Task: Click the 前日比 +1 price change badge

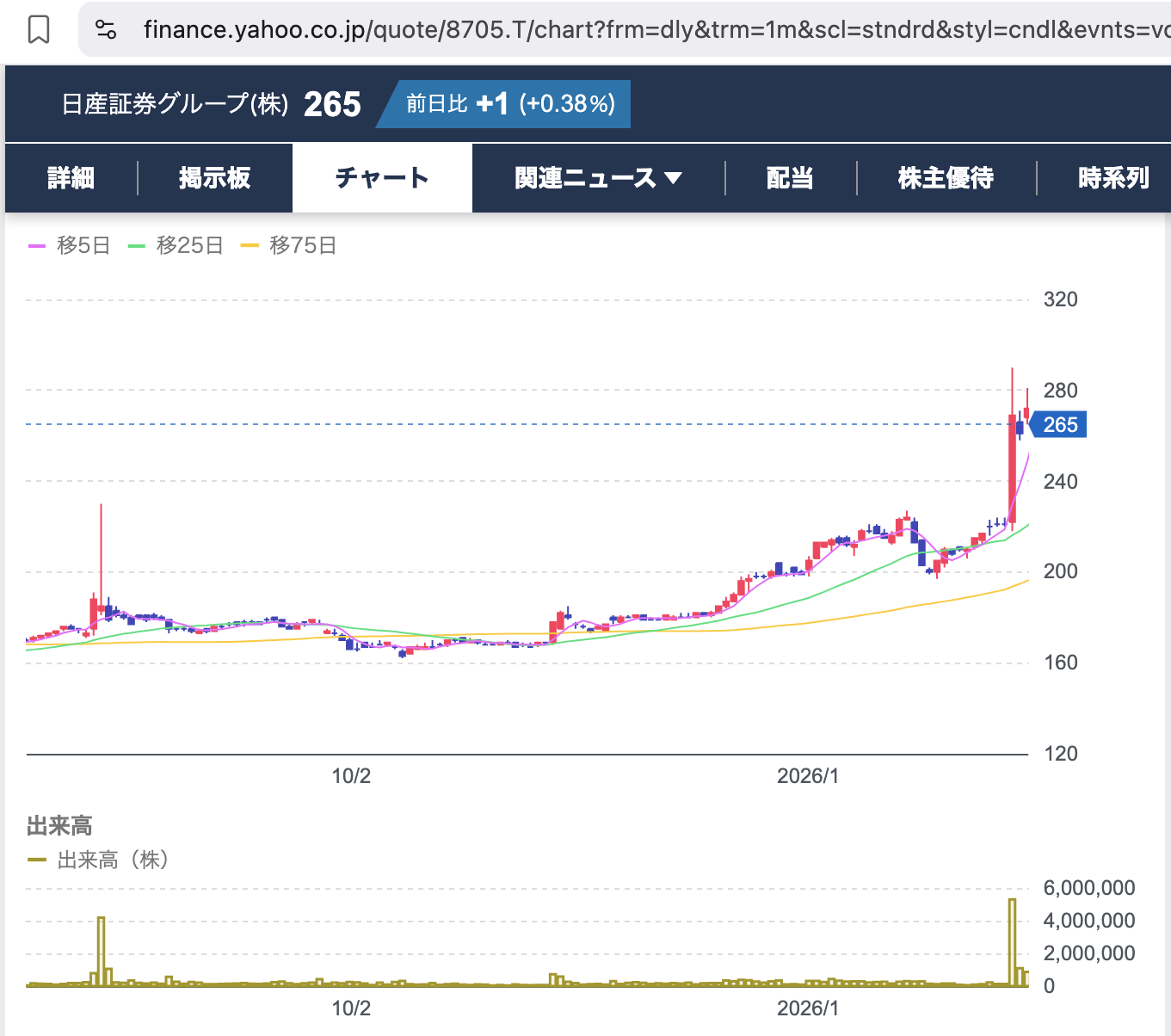Action: point(508,104)
